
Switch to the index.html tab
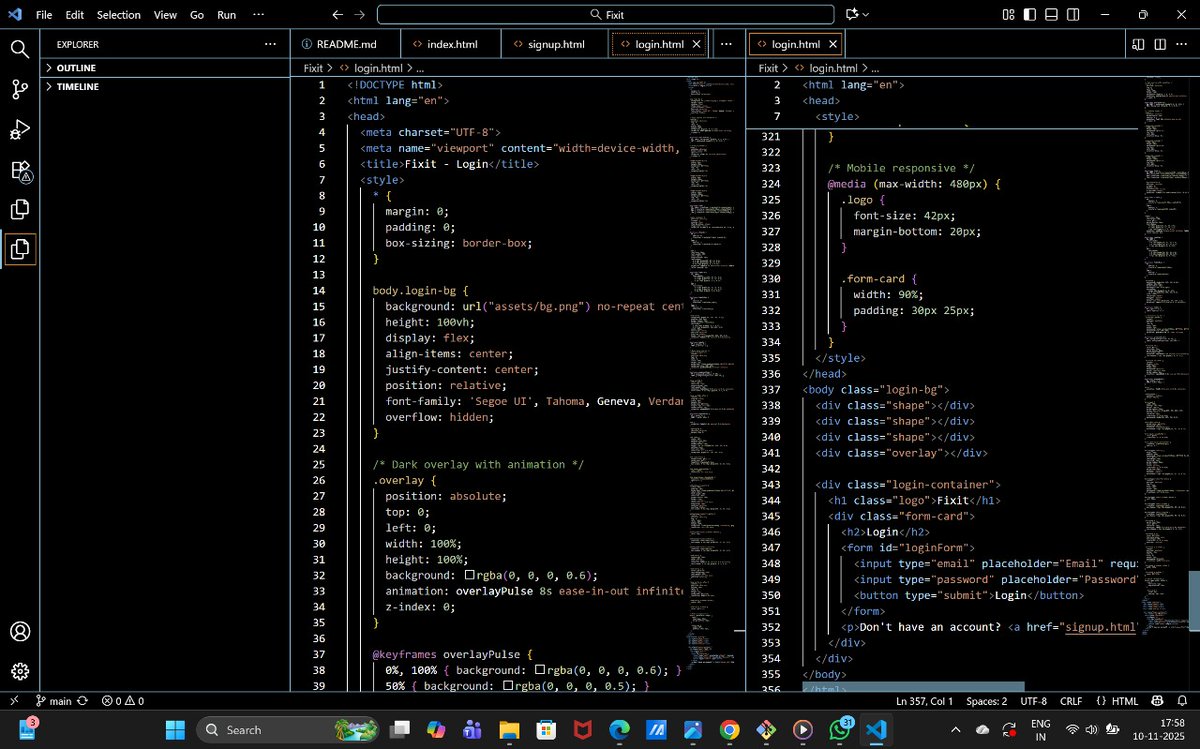click(451, 44)
